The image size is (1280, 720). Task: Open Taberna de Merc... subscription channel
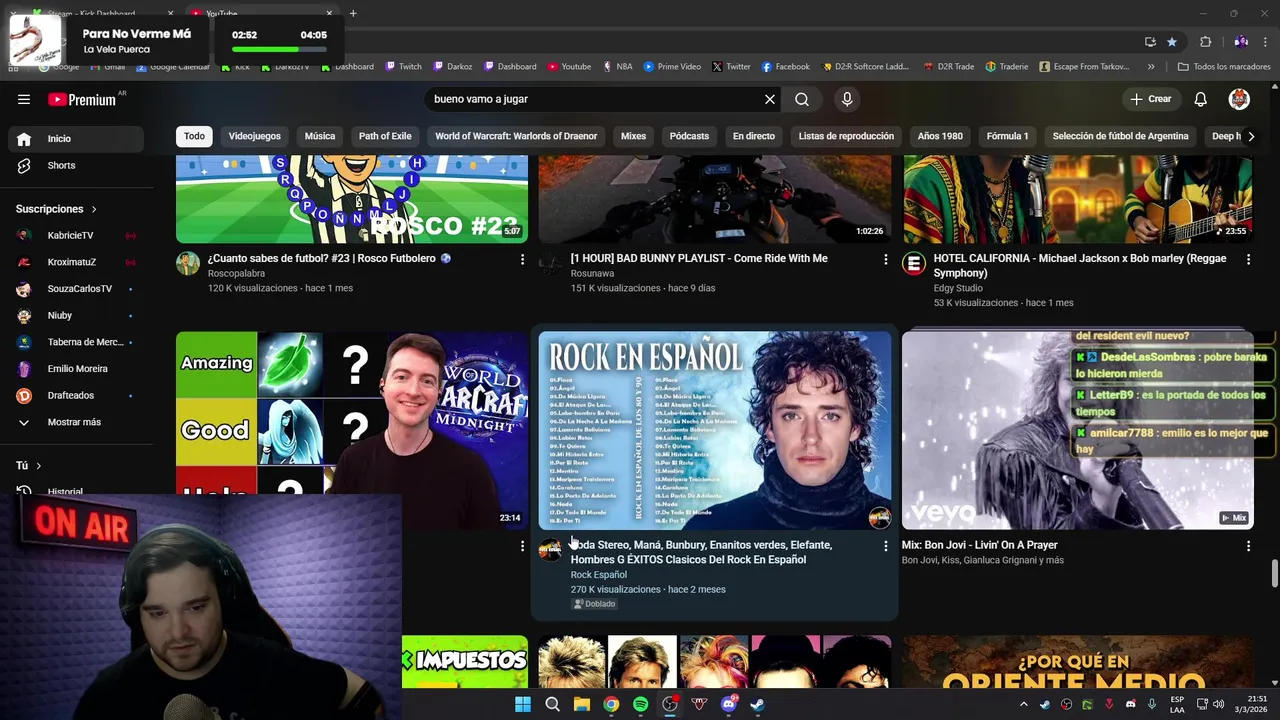tap(76, 342)
